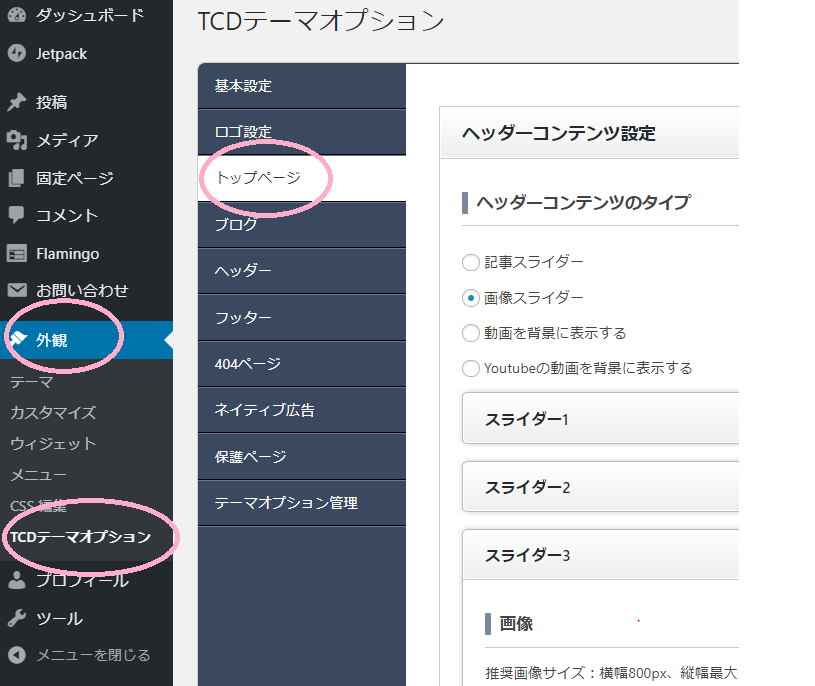Open the Flamingo menu label
The image size is (815, 686).
(68, 254)
